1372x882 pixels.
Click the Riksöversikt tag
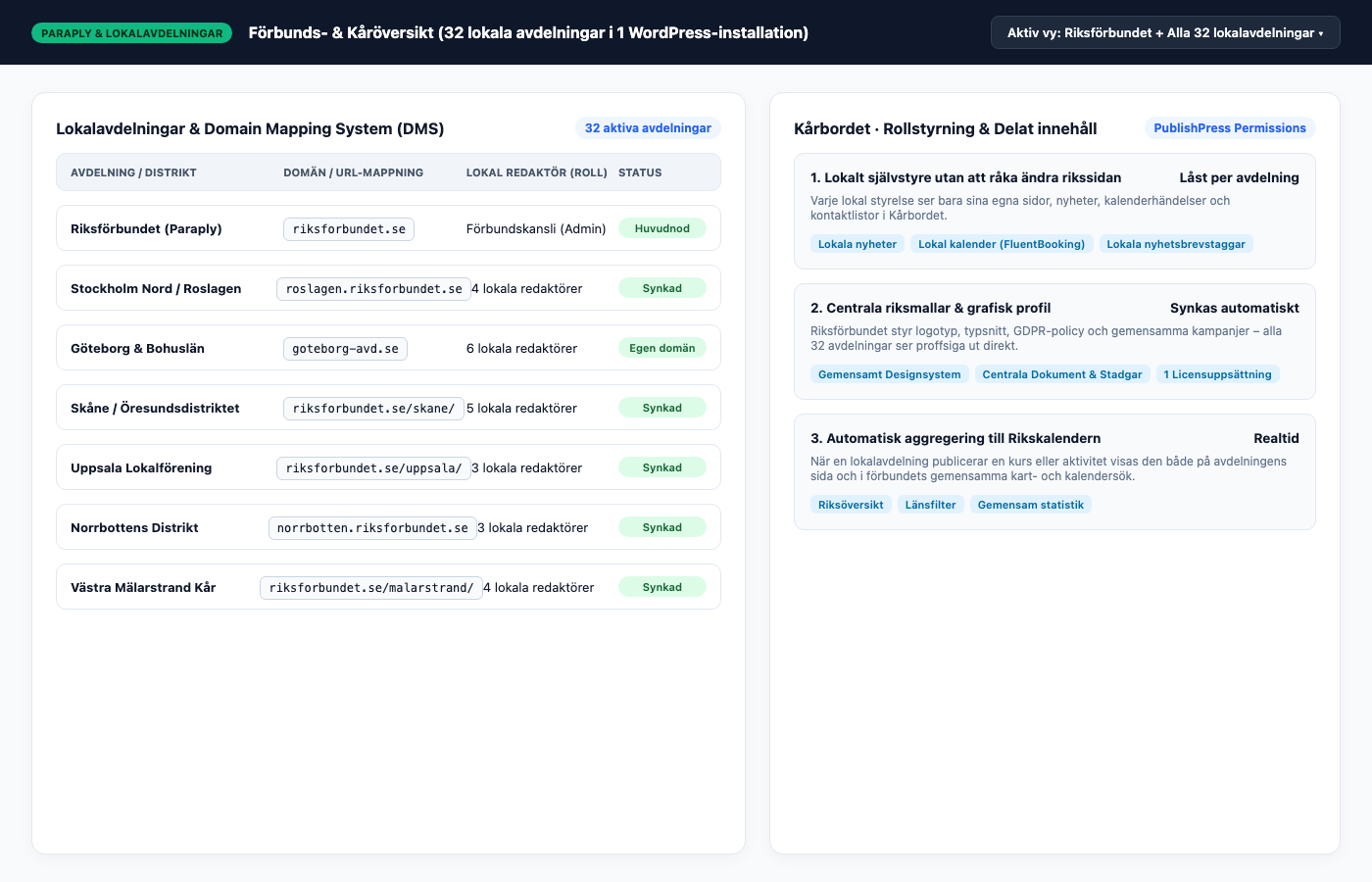click(x=851, y=505)
